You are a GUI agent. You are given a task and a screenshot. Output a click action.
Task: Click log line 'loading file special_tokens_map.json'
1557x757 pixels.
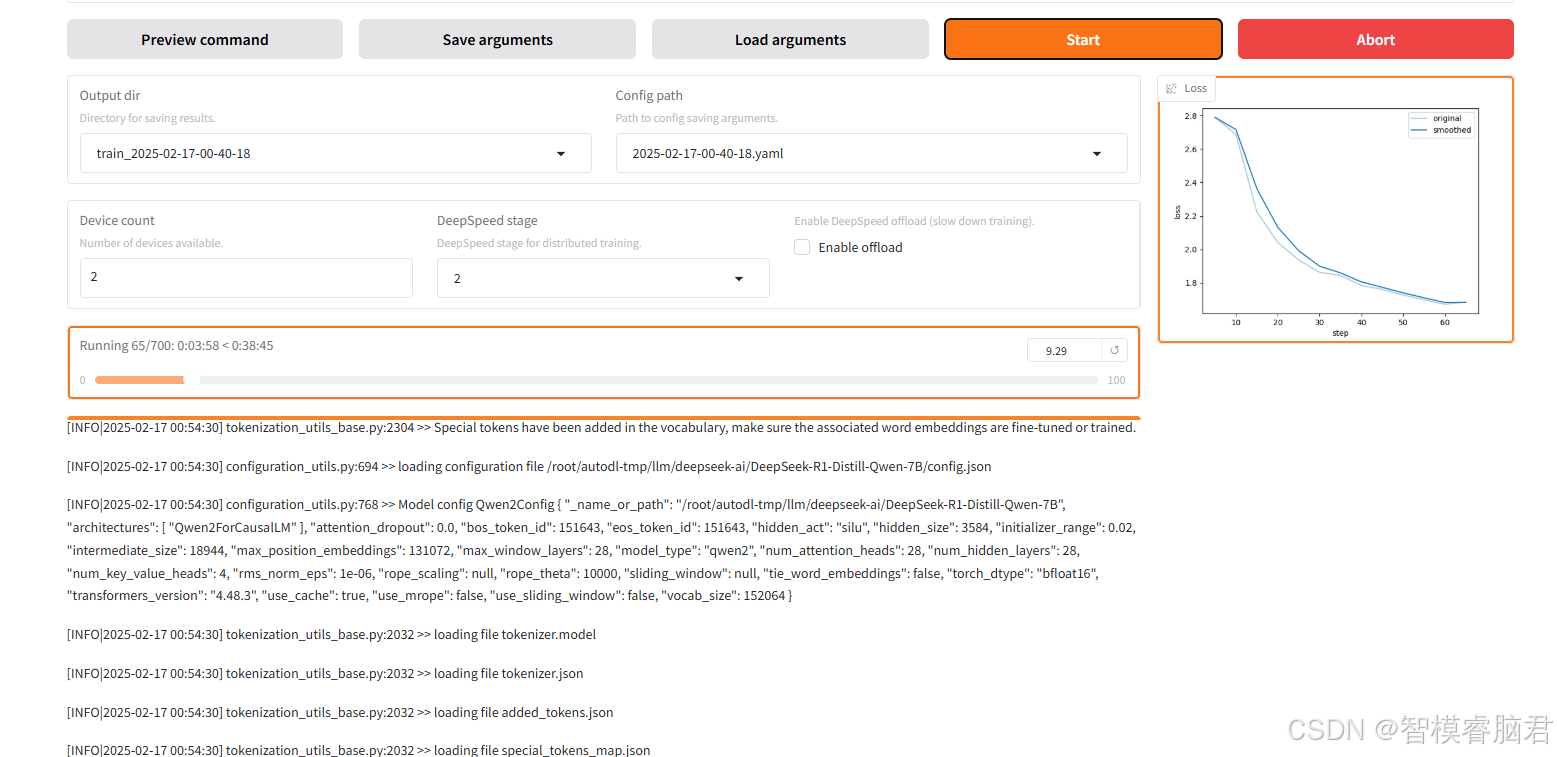[358, 750]
